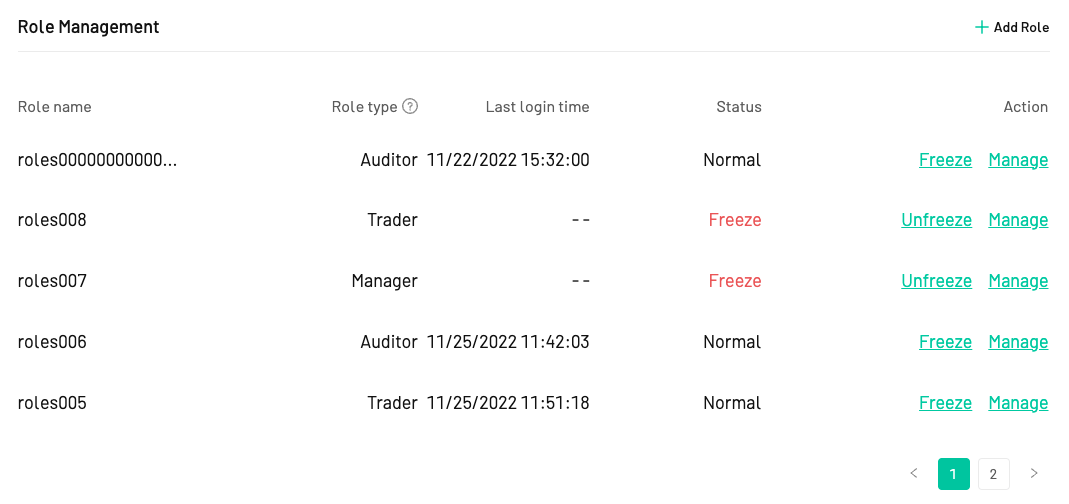Click the truncated role name roles00000000000...
Viewport: 1069px width, 504px height.
click(x=97, y=160)
